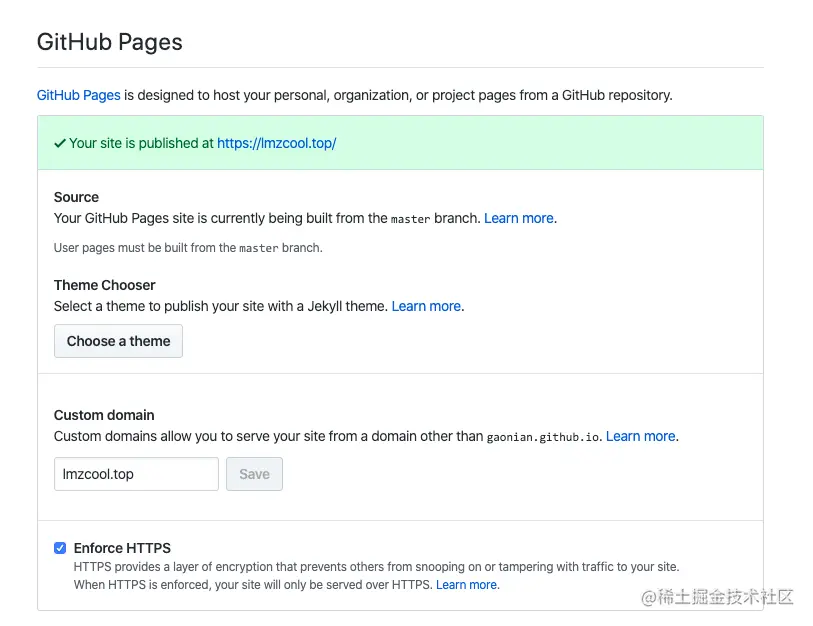Click the gaonian.github.io code text
The height and width of the screenshot is (626, 813).
click(543, 437)
